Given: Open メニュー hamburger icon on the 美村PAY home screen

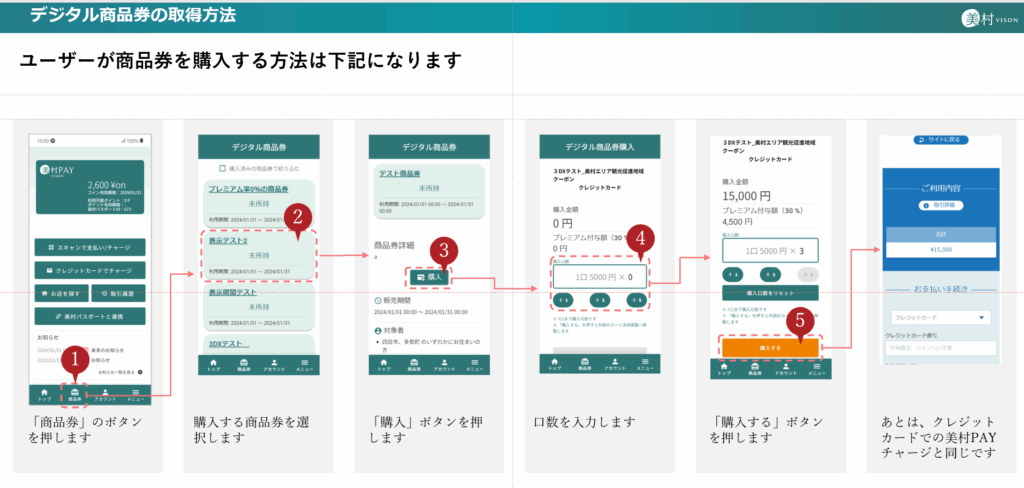Looking at the screenshot, I should coord(136,393).
